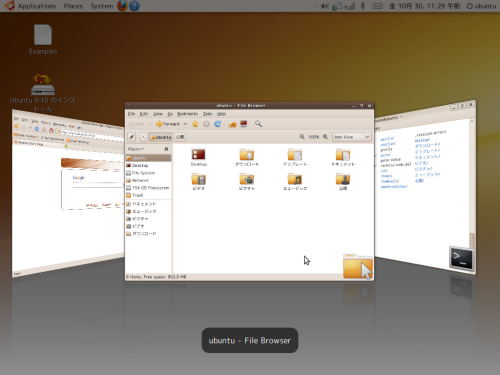This screenshot has height=375, width=500.
Task: Click the Back arrow in File Browser toolbar
Action: 136,124
